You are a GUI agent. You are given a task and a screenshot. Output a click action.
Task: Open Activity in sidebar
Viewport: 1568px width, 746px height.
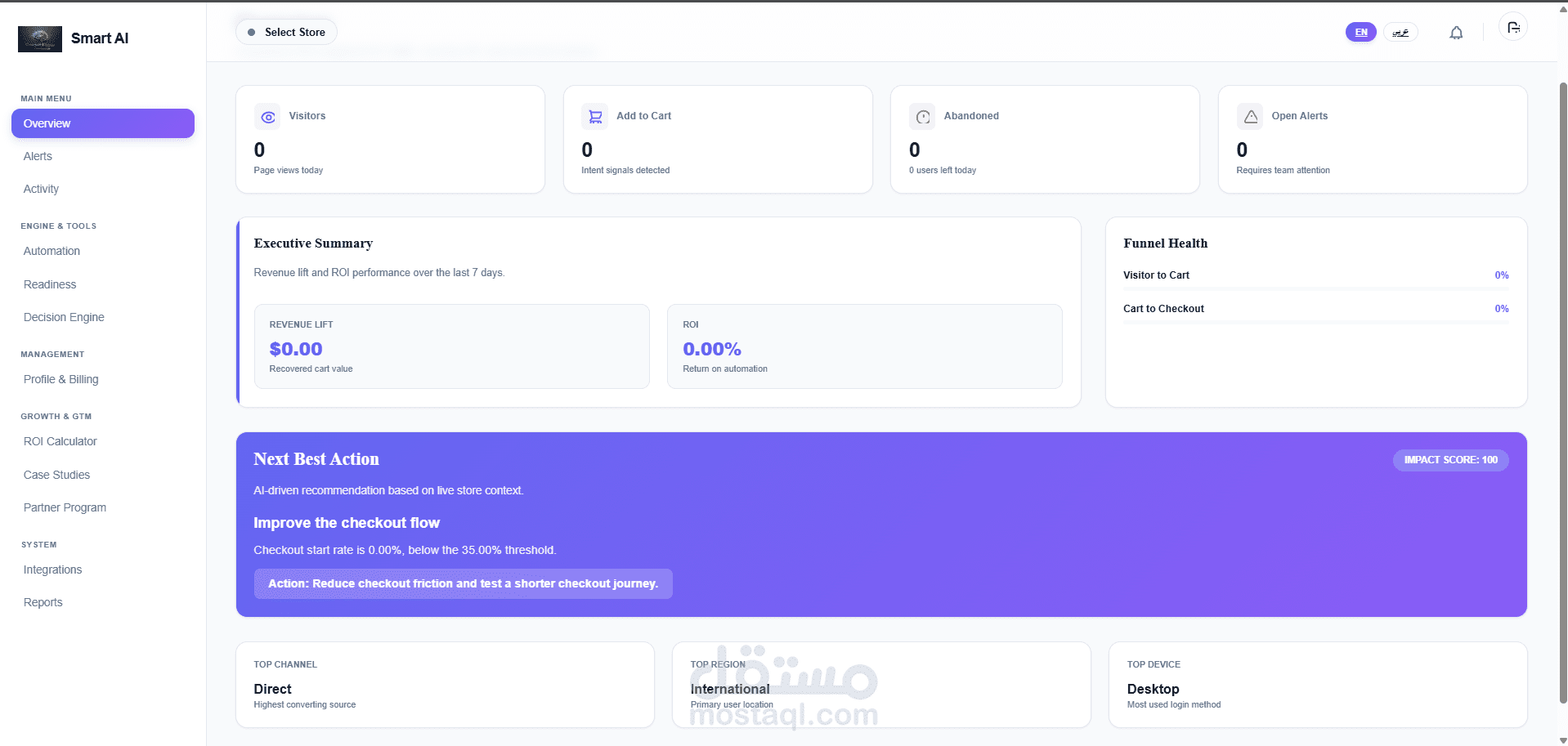[41, 189]
